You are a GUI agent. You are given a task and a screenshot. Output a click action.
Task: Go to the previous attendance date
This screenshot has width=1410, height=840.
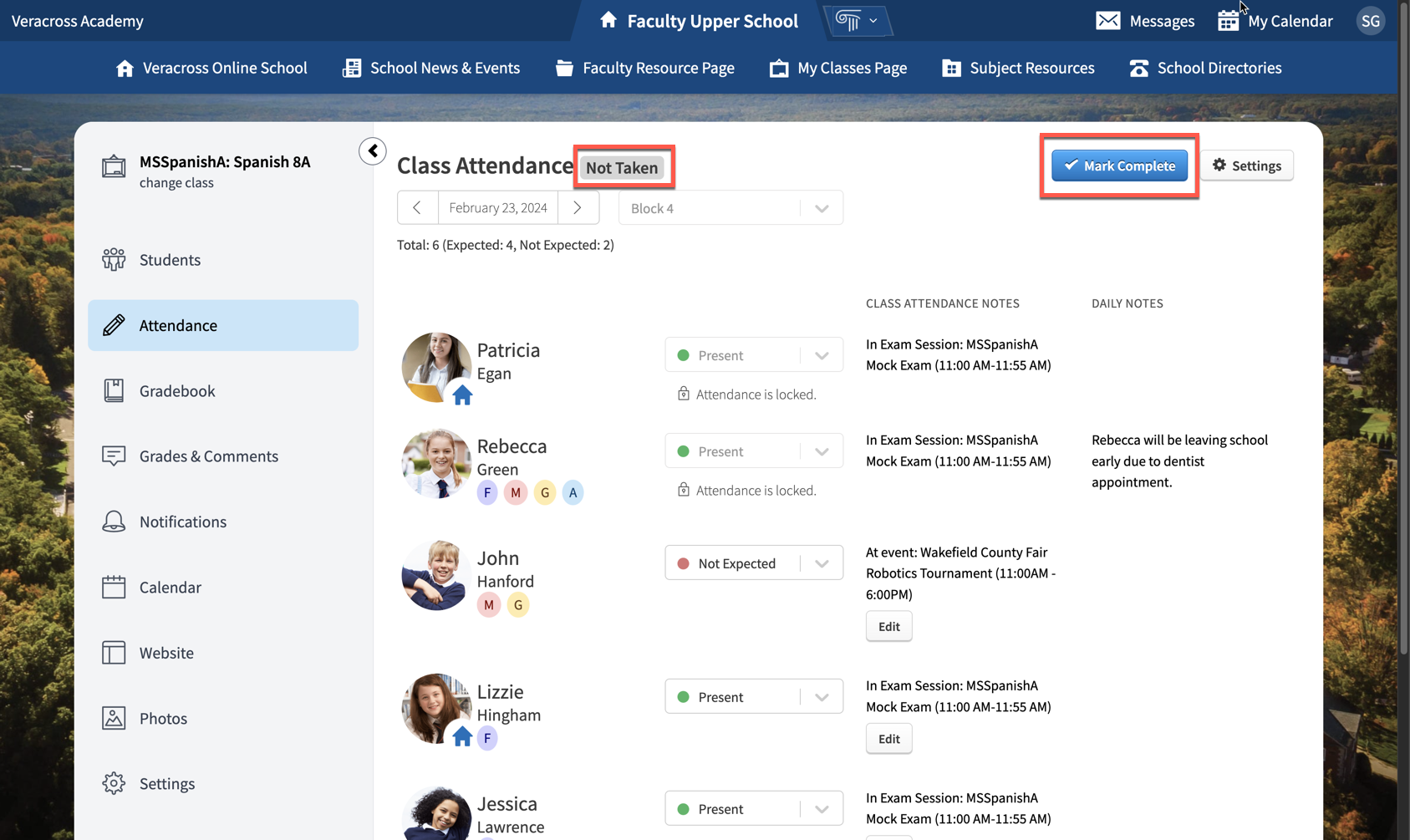click(x=417, y=208)
